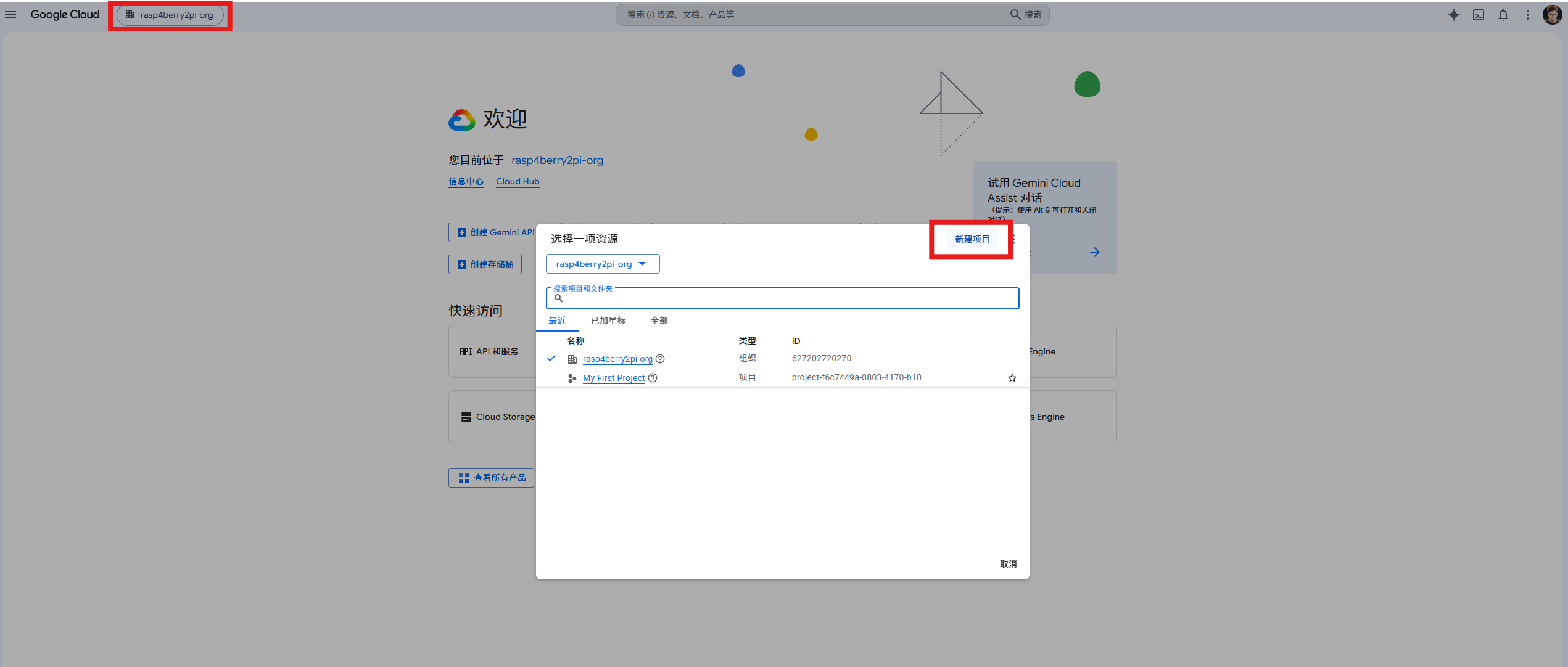
Task: Open the hamburger navigation menu
Action: coord(10,15)
